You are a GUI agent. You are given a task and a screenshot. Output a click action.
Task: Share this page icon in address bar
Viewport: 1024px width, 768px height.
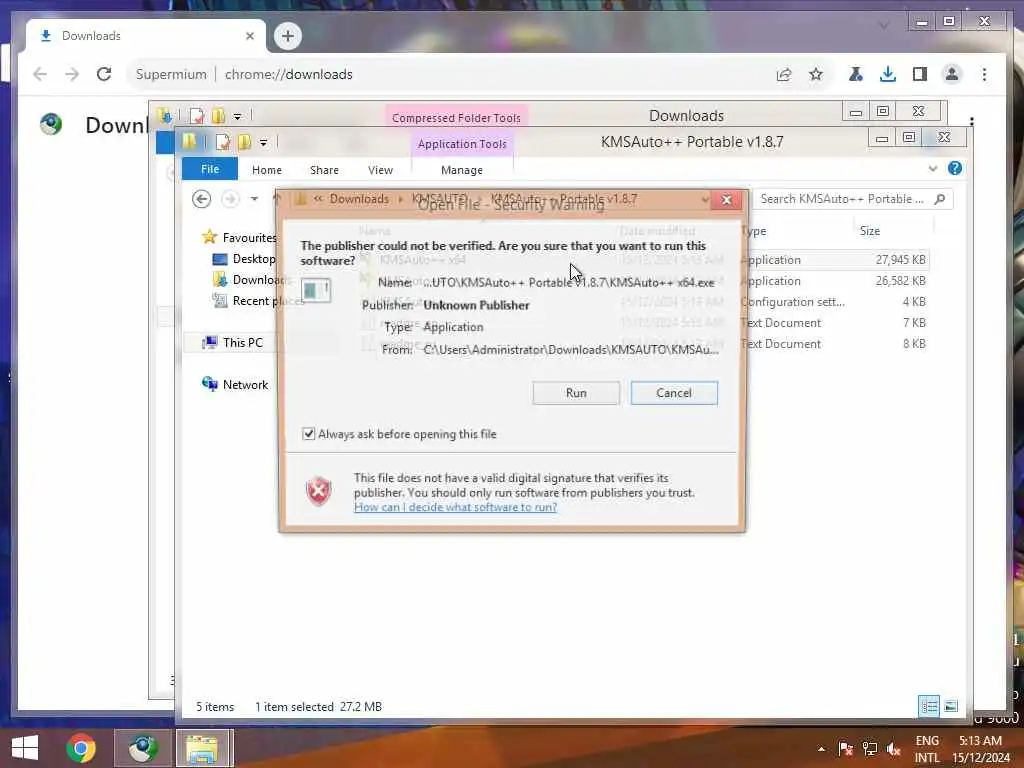click(784, 74)
